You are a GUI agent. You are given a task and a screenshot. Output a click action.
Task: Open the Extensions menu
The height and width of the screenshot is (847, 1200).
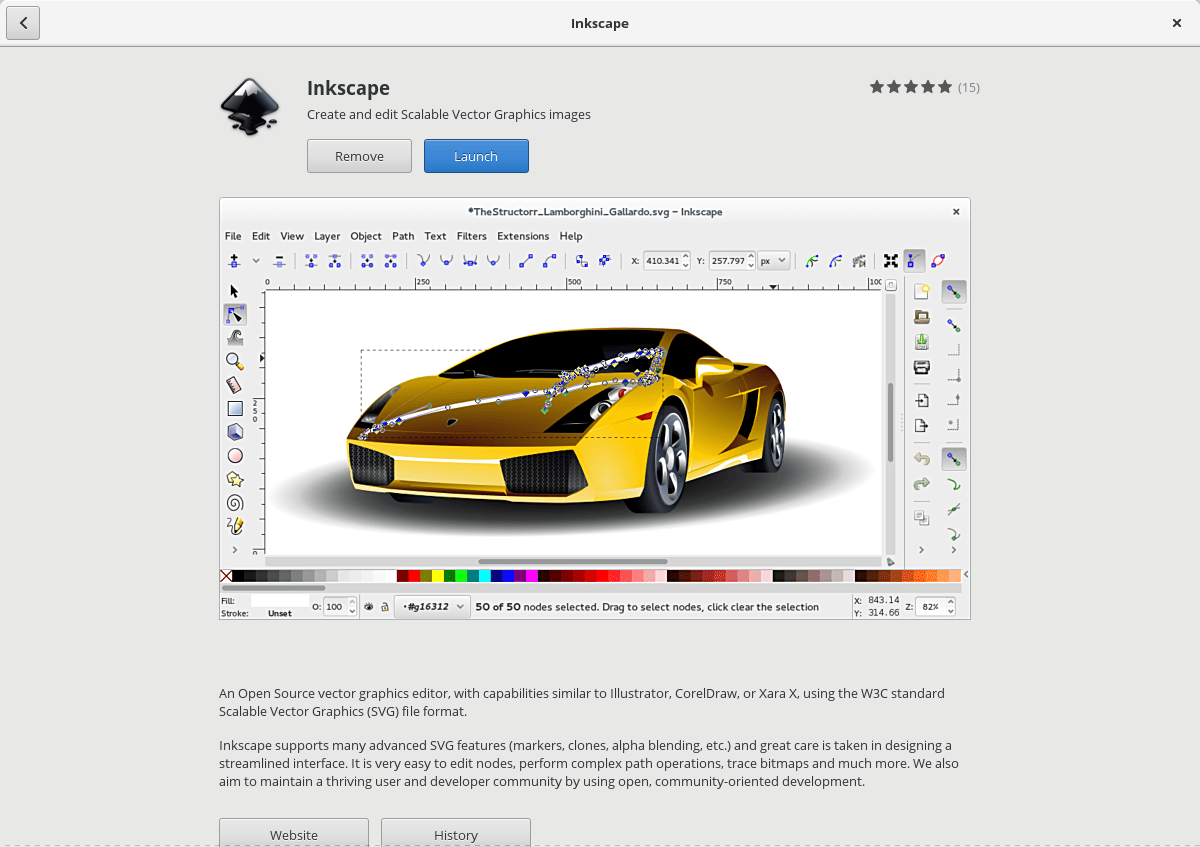point(523,236)
